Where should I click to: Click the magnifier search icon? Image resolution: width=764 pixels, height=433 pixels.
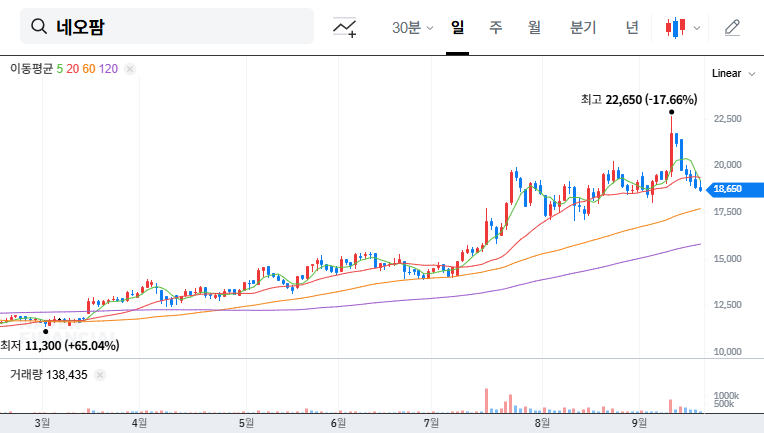point(39,27)
